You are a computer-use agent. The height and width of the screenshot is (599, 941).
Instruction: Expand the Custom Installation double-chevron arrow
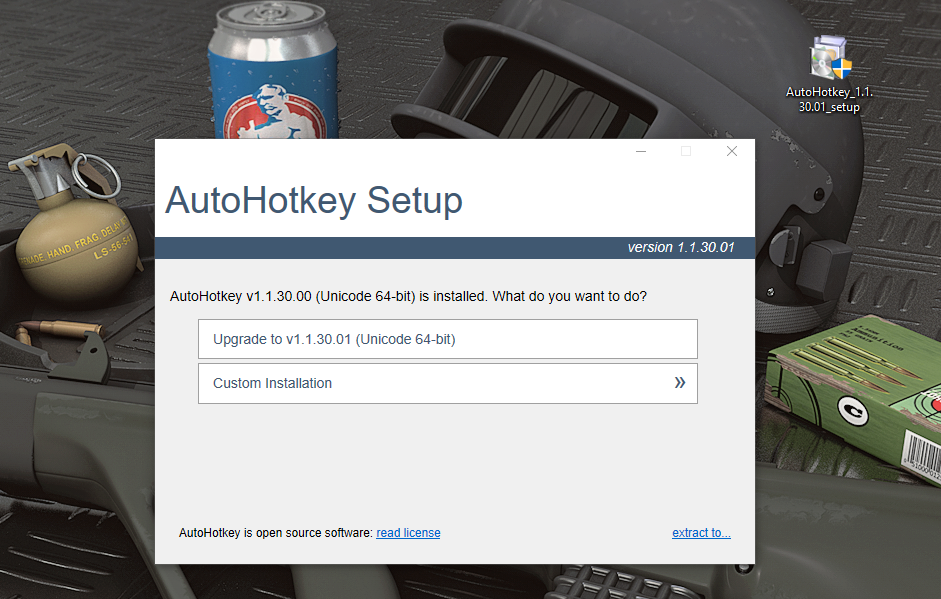coord(679,383)
